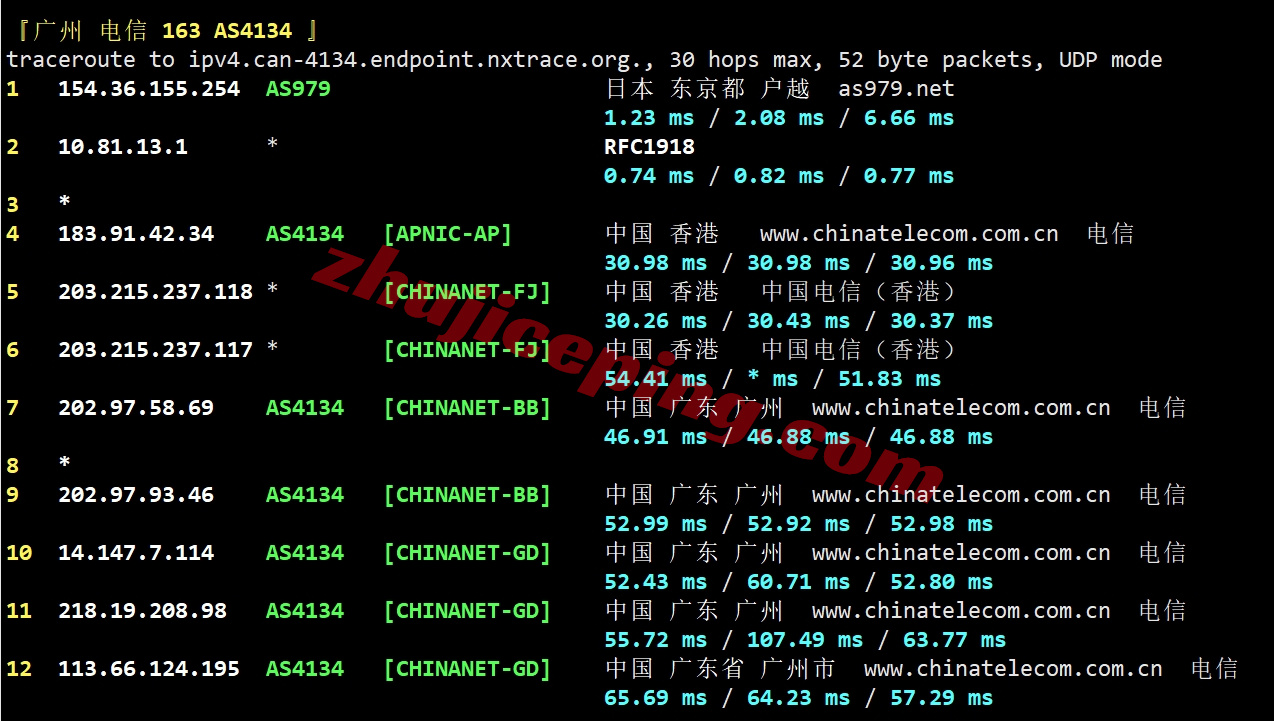Click hostname ipv4.can-4134.endpoint.nxtrace.org. in traceroute line

point(416,60)
